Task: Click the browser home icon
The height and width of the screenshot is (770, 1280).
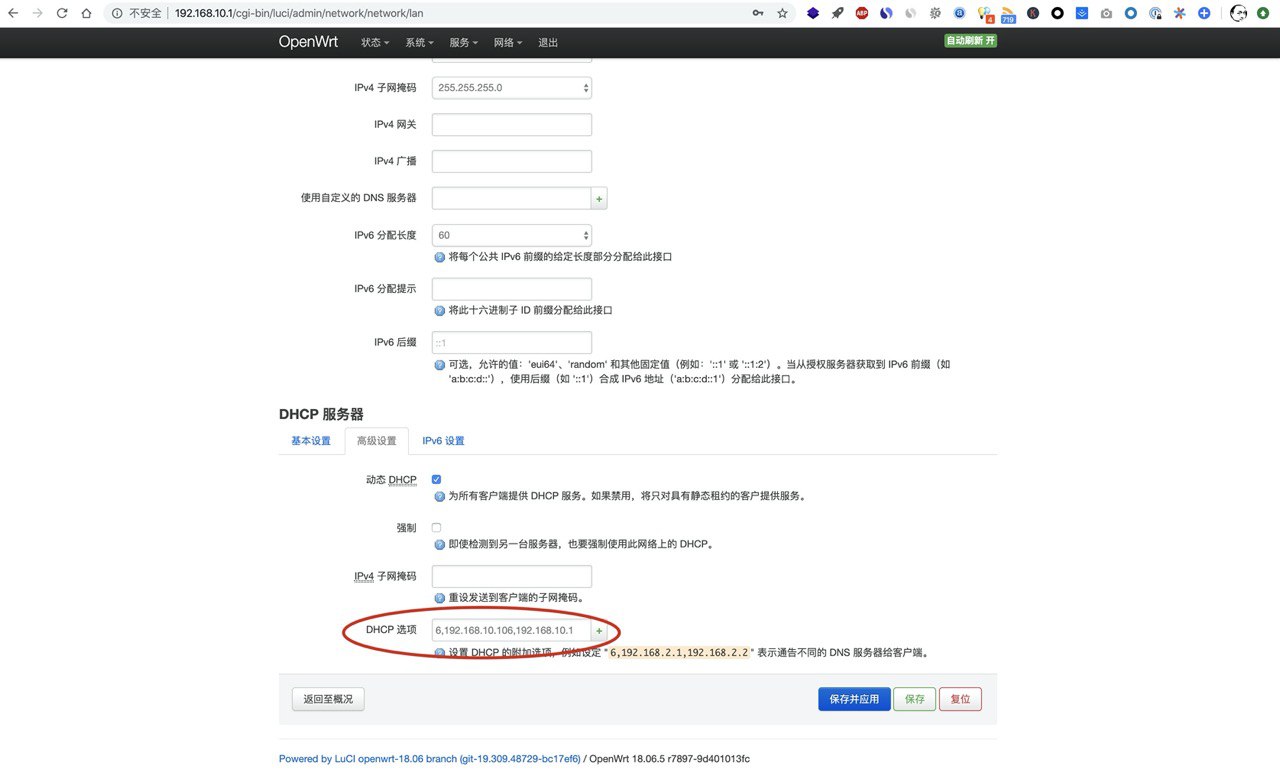Action: 86,13
